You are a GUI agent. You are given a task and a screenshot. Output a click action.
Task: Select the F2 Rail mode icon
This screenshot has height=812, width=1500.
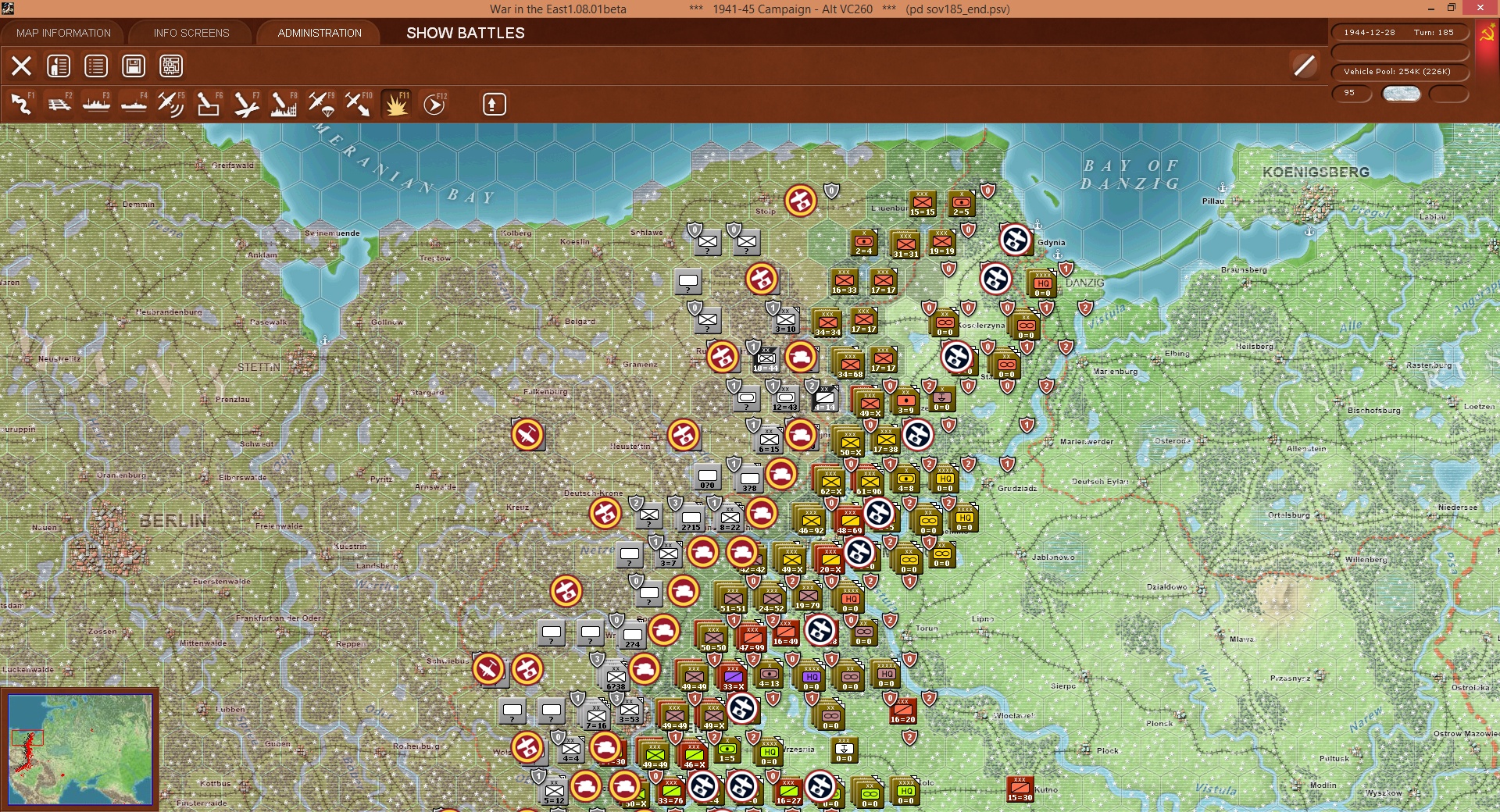pos(59,104)
